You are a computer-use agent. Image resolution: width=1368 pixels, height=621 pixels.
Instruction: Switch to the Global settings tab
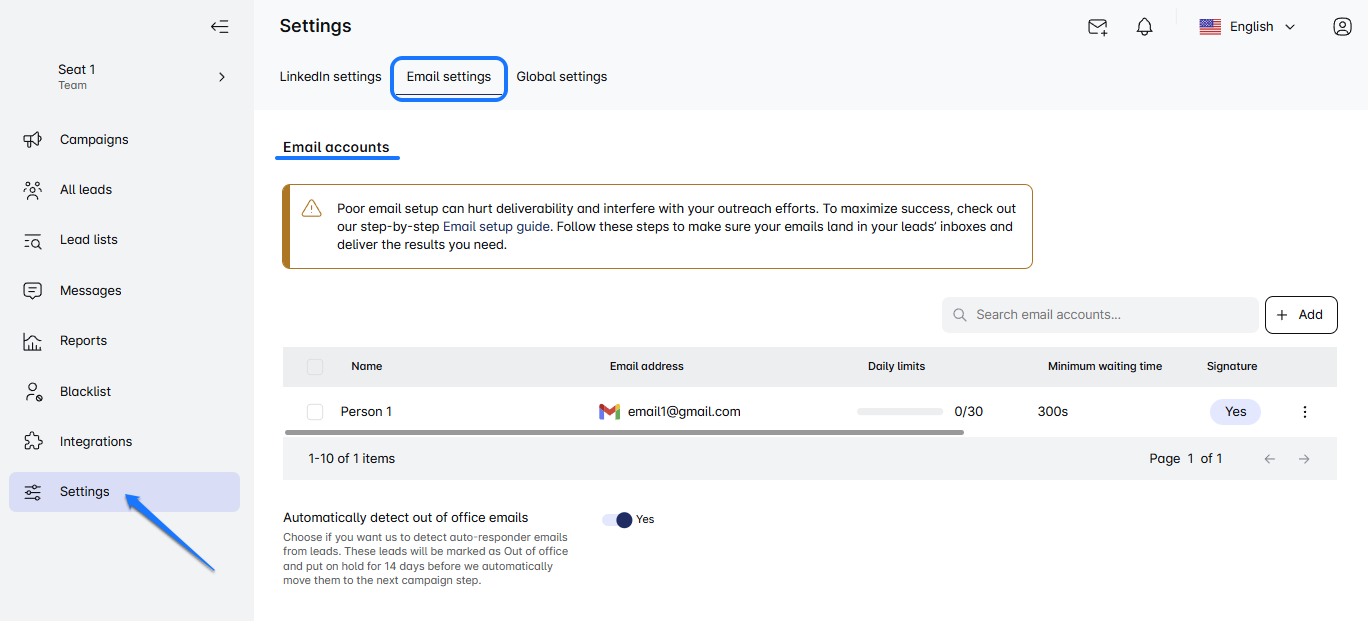[x=561, y=77]
